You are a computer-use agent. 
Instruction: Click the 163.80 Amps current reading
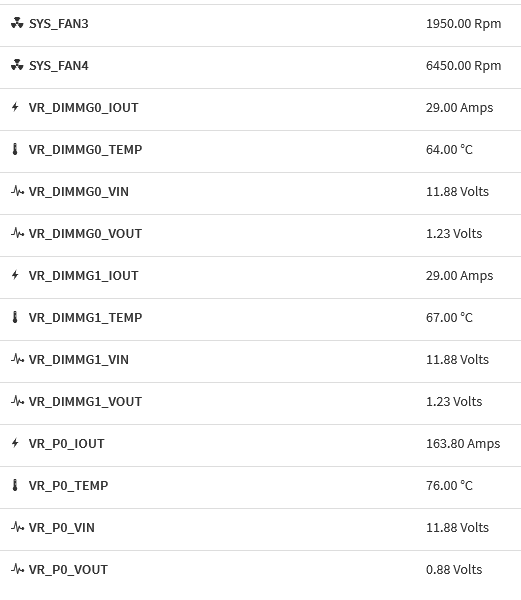[x=463, y=443]
